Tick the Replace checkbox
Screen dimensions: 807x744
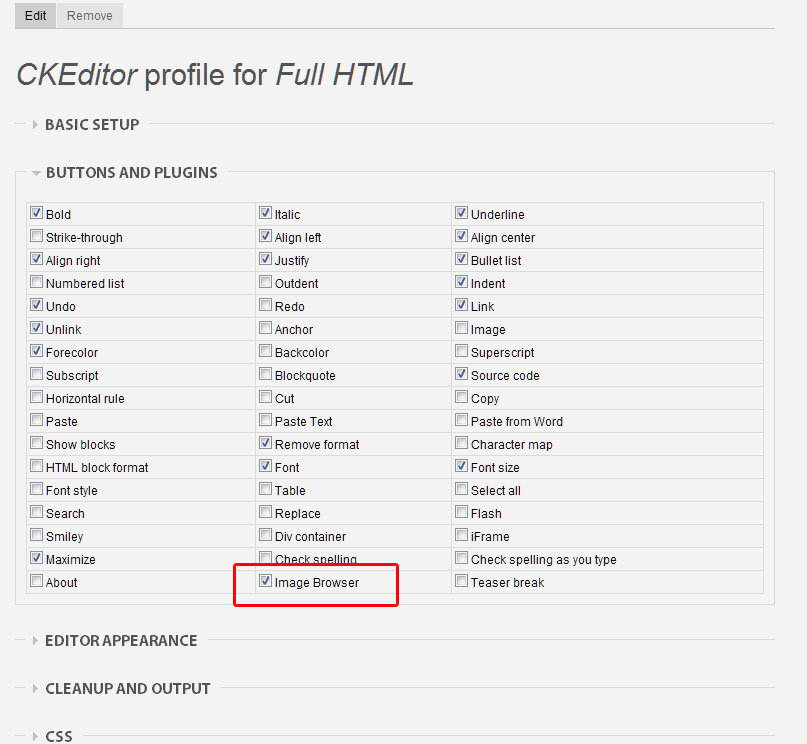(x=266, y=512)
